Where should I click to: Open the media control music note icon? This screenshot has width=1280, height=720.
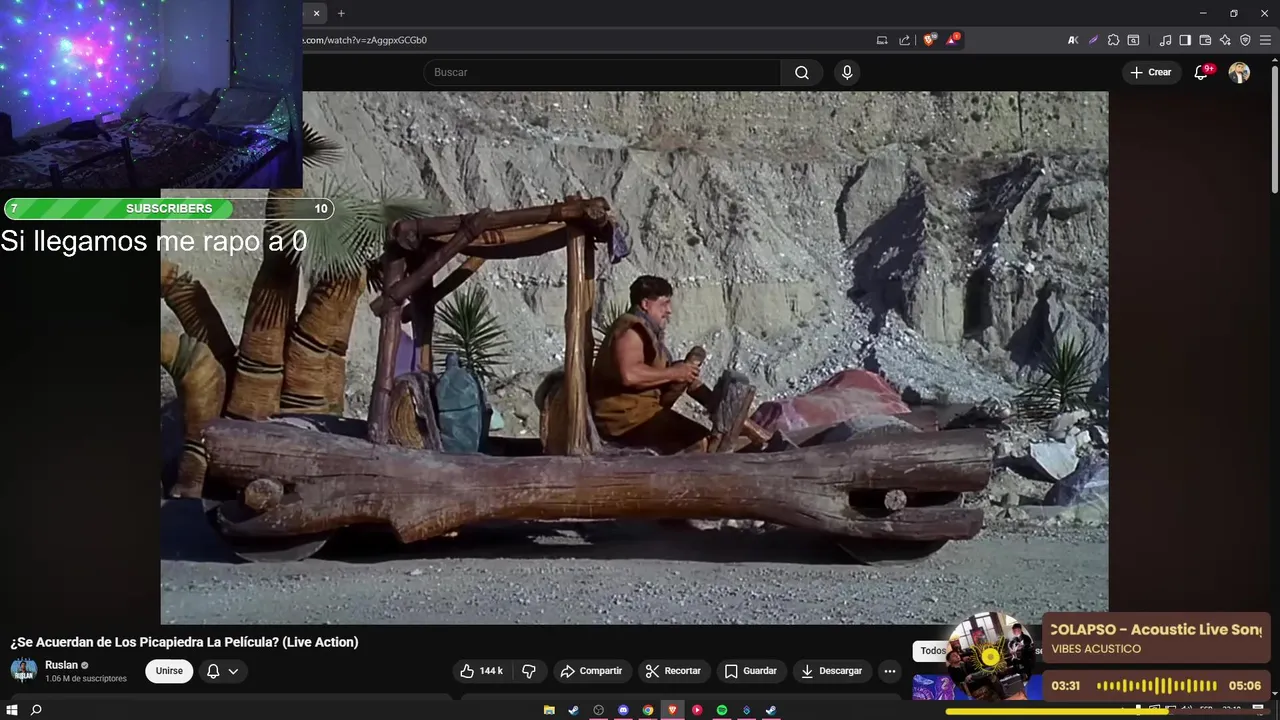[x=1165, y=40]
